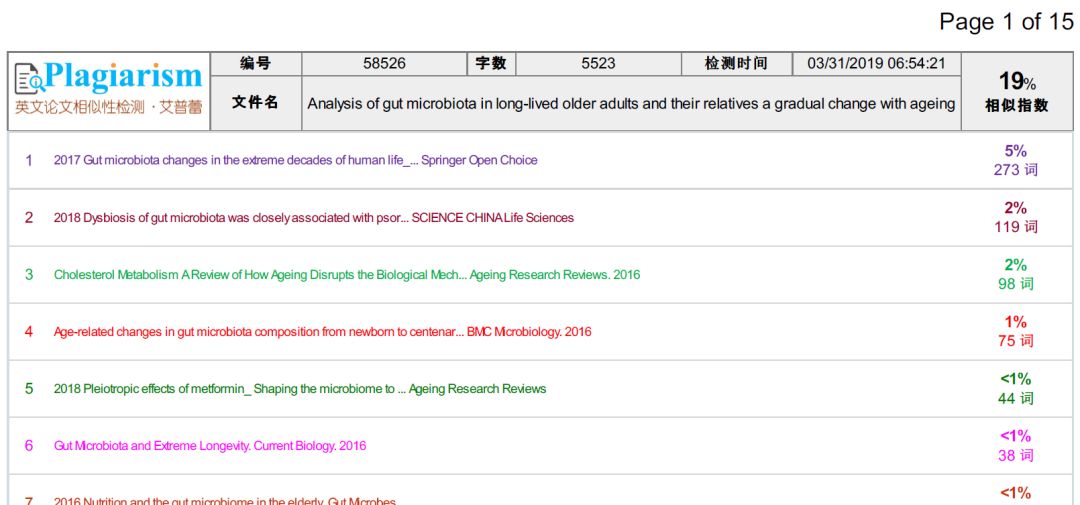1080x505 pixels.
Task: Click the 2% 98 词 match cell
Action: click(1016, 275)
